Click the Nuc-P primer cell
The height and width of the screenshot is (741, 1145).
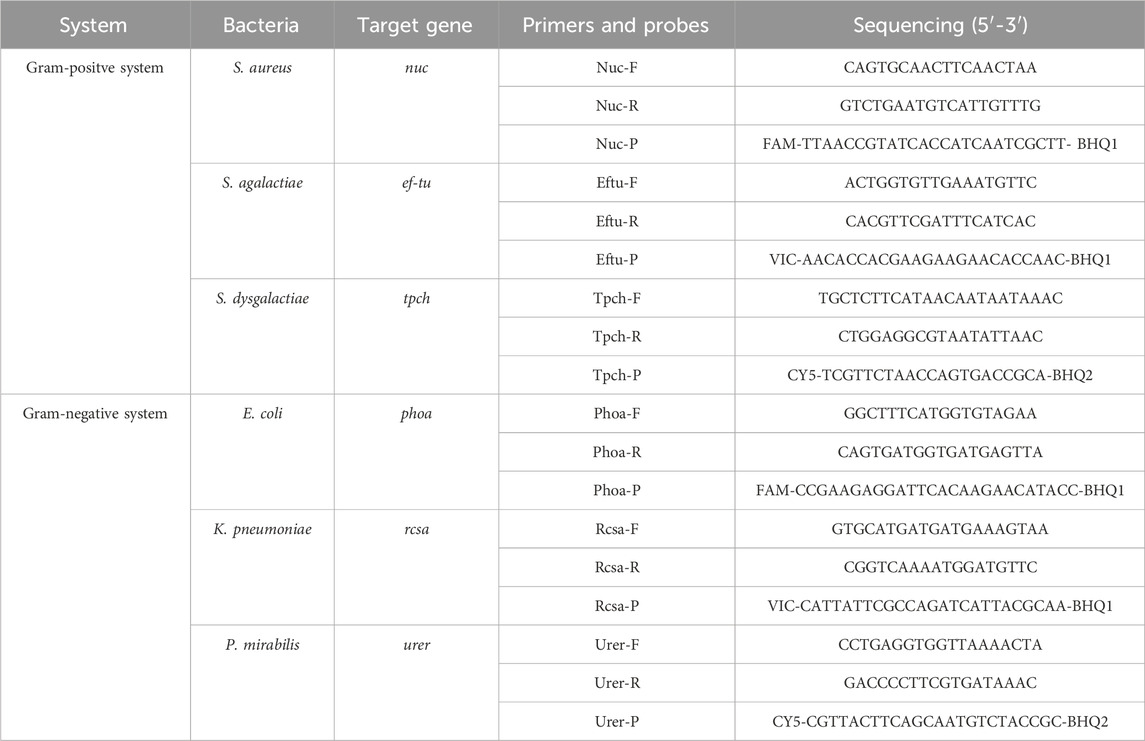pyautogui.click(x=614, y=145)
